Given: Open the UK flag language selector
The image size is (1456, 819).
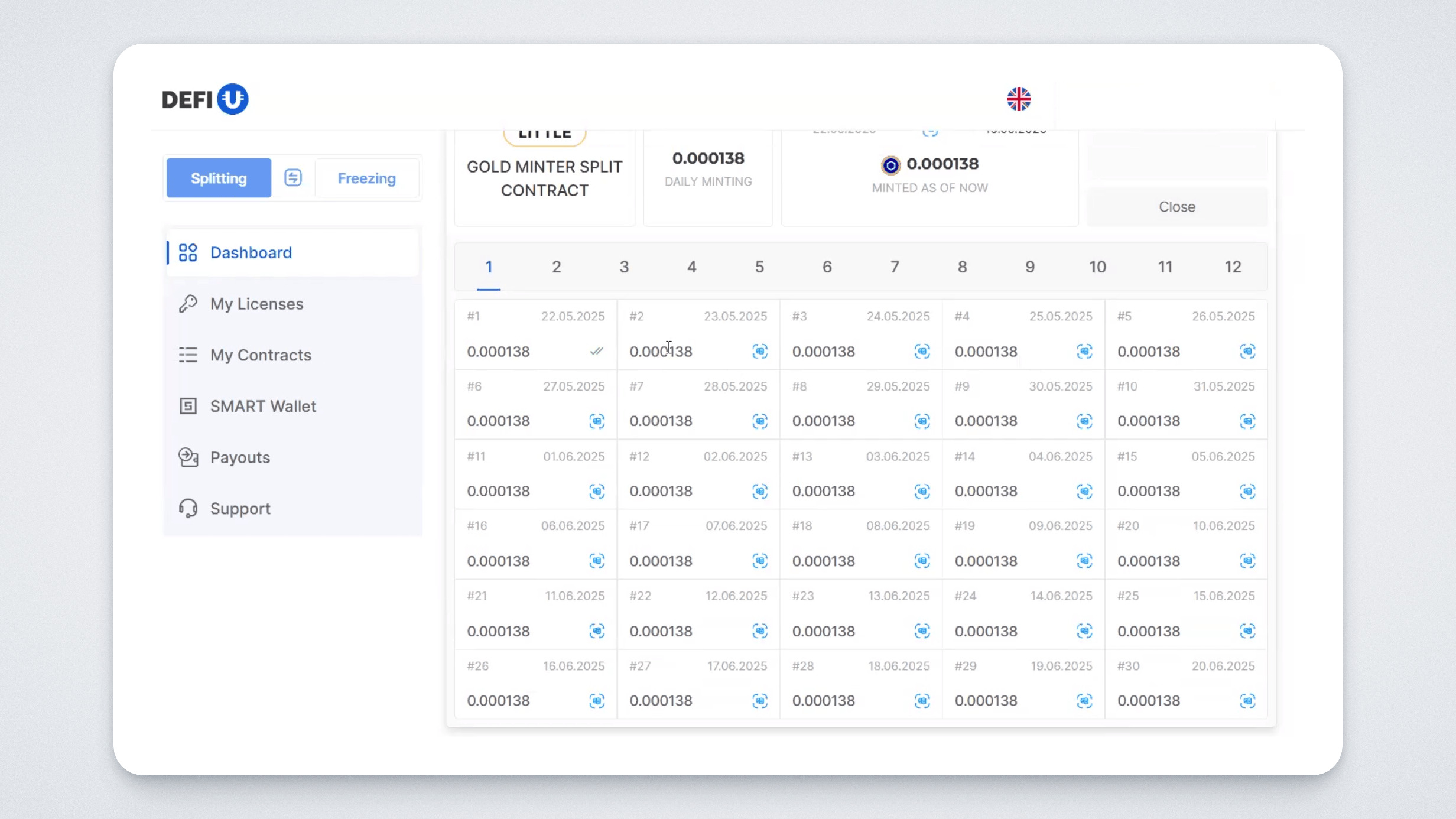Looking at the screenshot, I should (x=1019, y=99).
